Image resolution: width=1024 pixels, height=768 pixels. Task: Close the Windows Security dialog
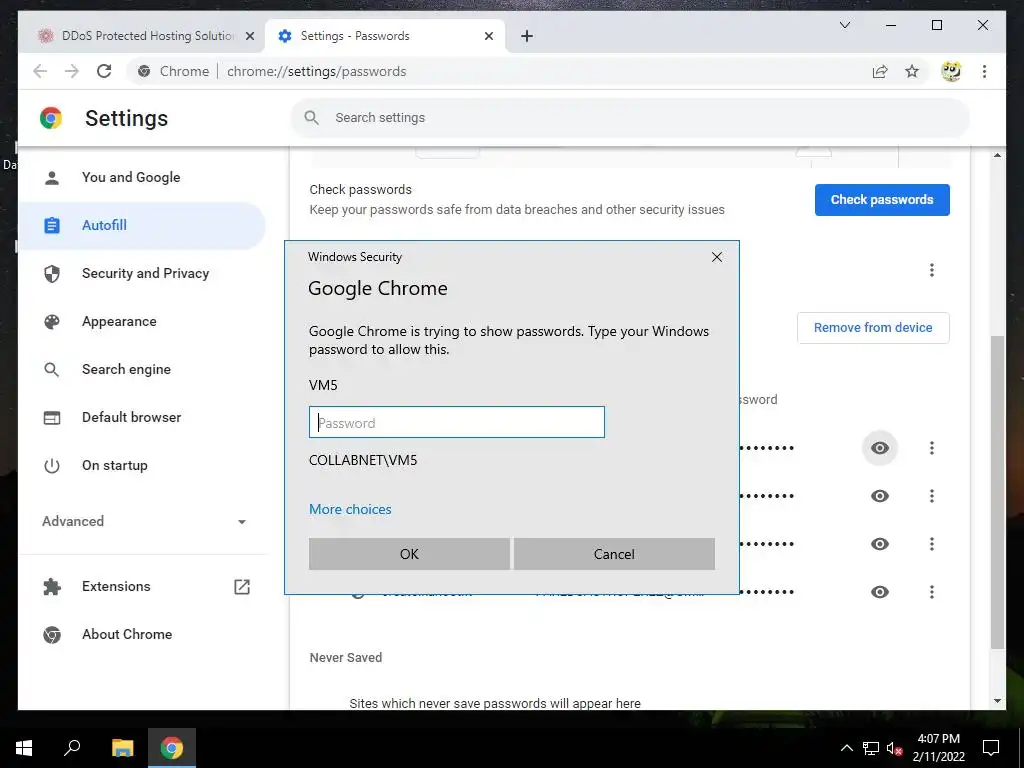click(716, 257)
